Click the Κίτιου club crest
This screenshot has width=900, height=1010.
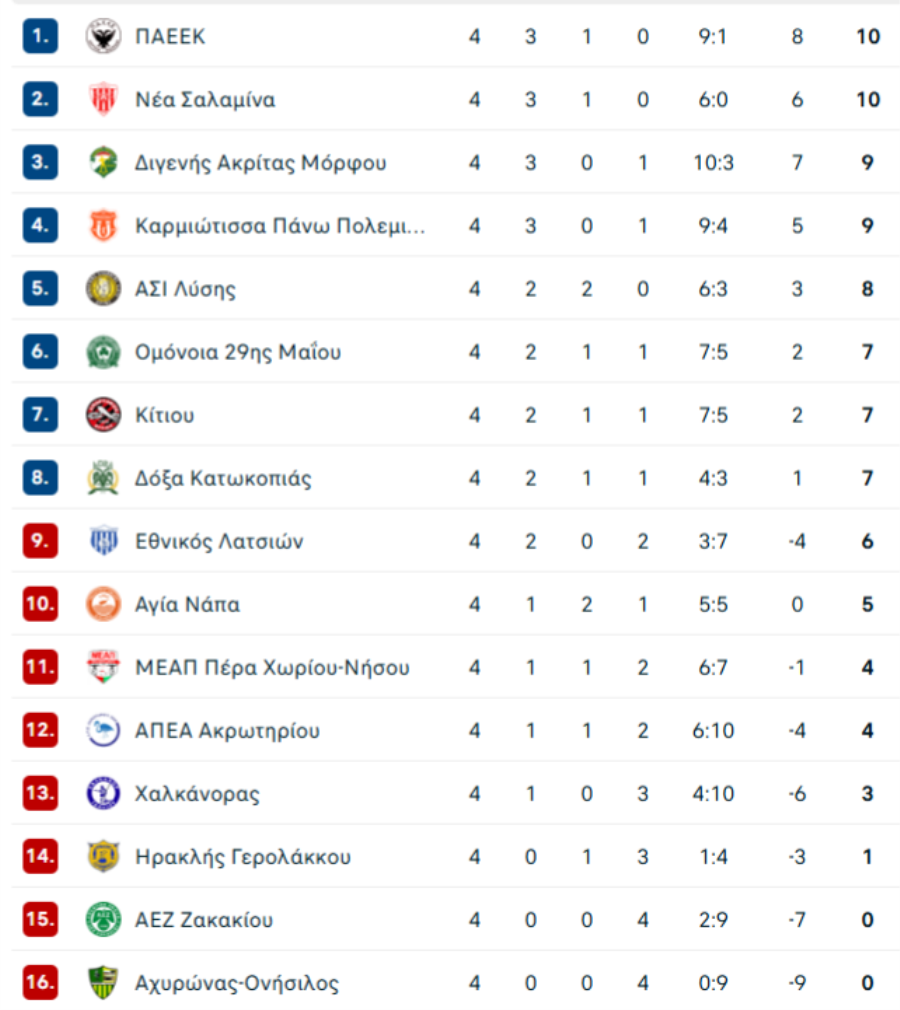(103, 415)
